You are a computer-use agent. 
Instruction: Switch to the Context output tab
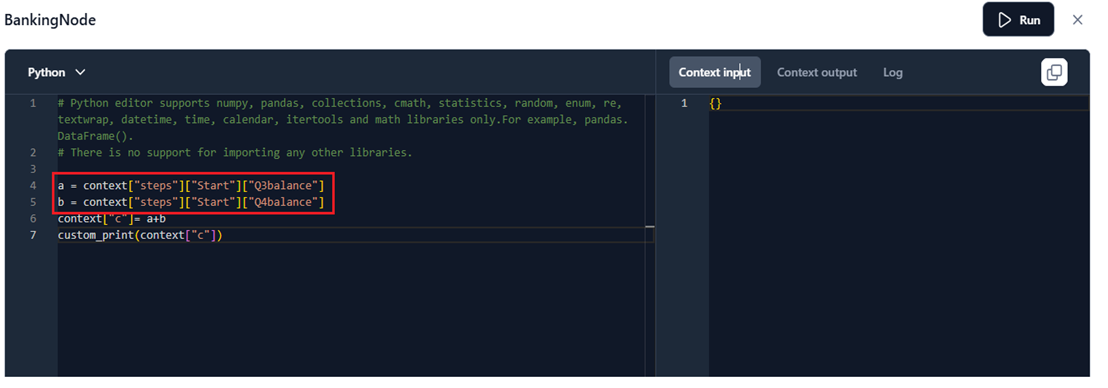[817, 72]
